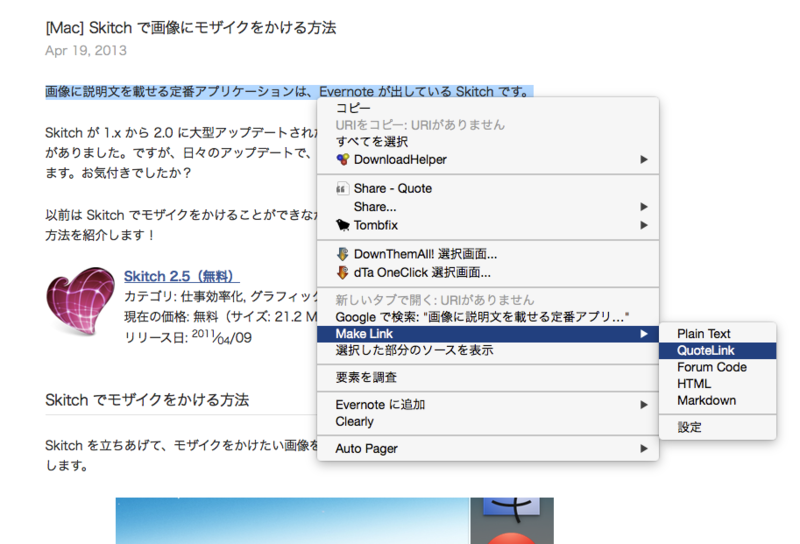This screenshot has width=800, height=544.
Task: Choose すべてを選択 in context menu
Action: 488,142
